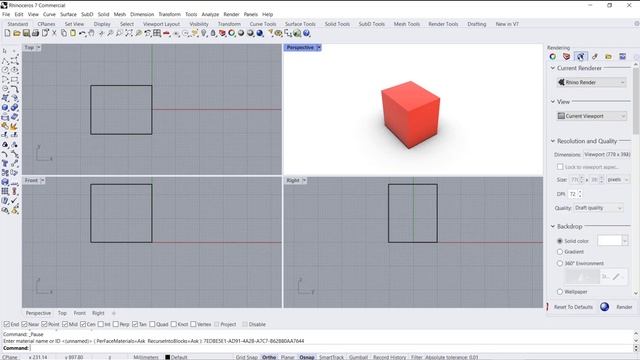Open the Perspective viewport title dropdown arrow
Screen dimensions: 640x360
(x=318, y=48)
